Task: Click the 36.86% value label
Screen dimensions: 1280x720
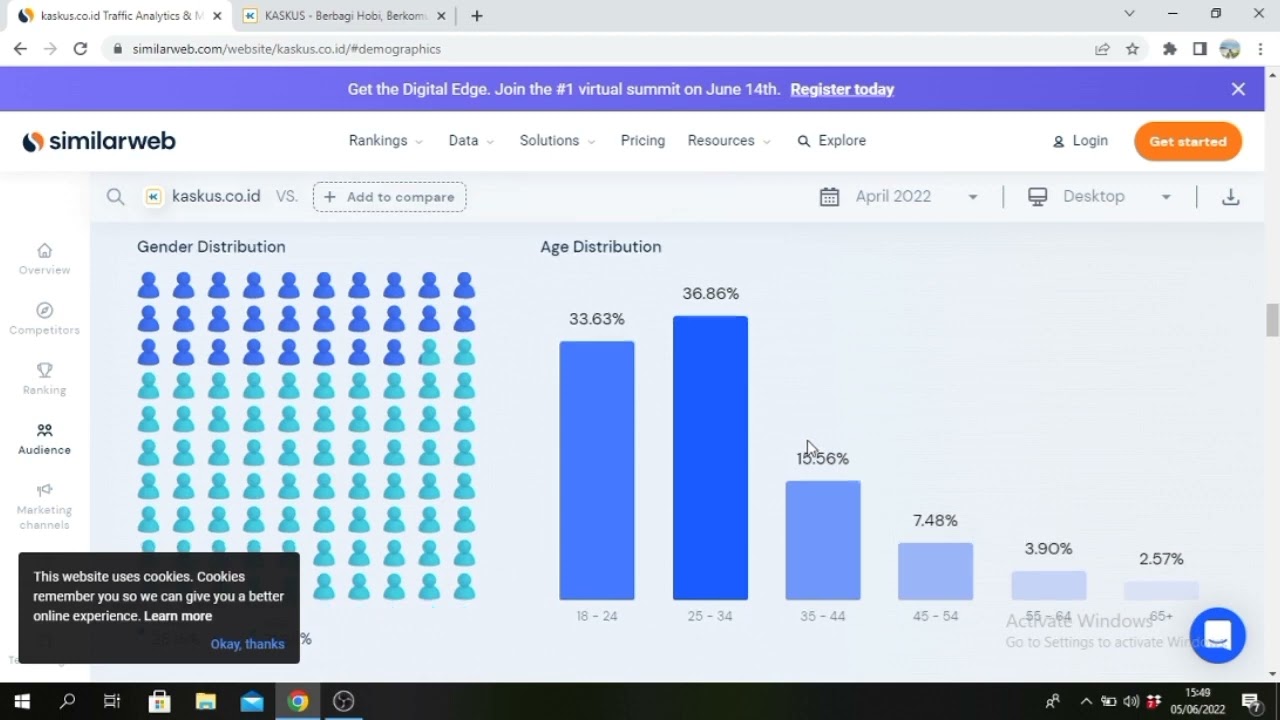Action: (710, 293)
